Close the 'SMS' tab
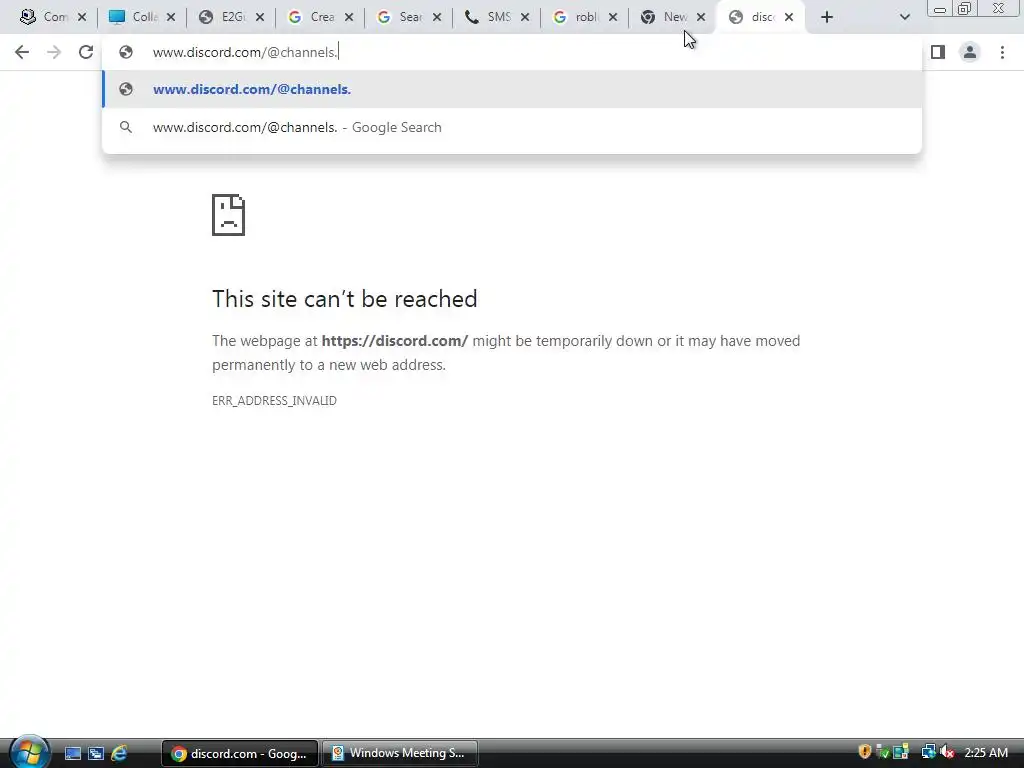This screenshot has width=1024, height=768. click(x=524, y=18)
